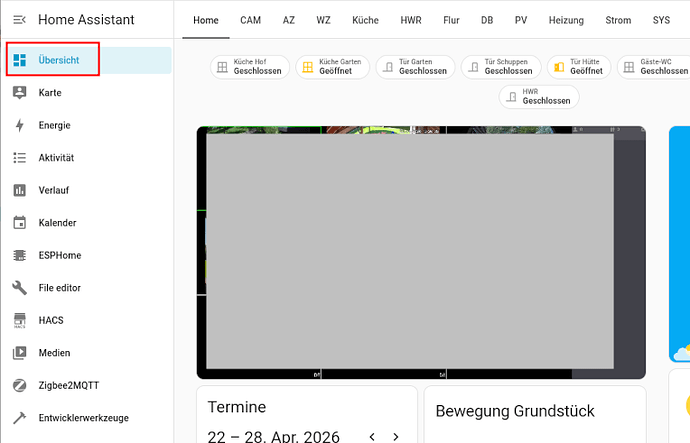Go to previous week in Termine

(x=372, y=437)
